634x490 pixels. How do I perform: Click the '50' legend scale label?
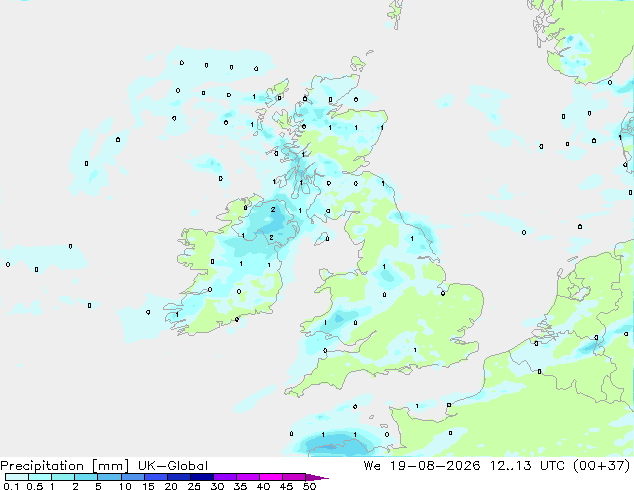pyautogui.click(x=309, y=486)
